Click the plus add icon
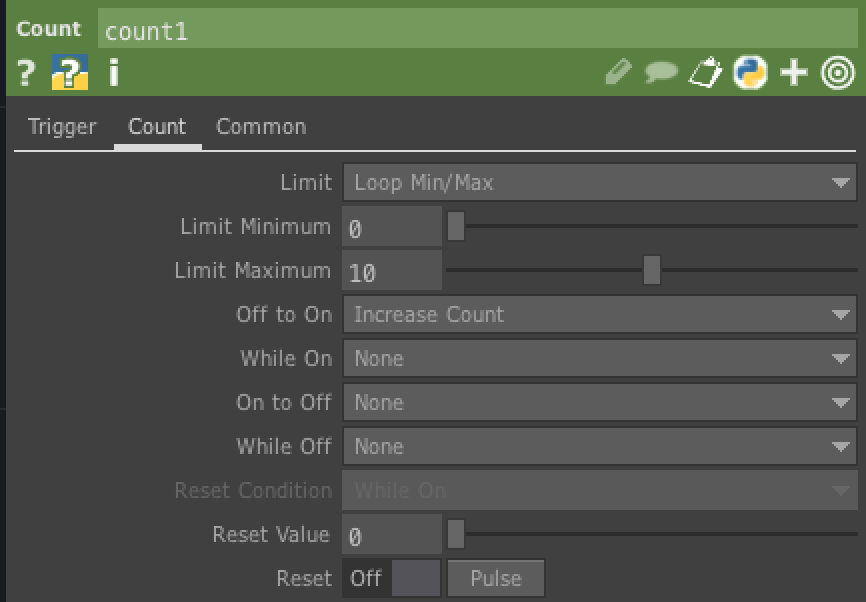The height and width of the screenshot is (602, 866). point(793,73)
